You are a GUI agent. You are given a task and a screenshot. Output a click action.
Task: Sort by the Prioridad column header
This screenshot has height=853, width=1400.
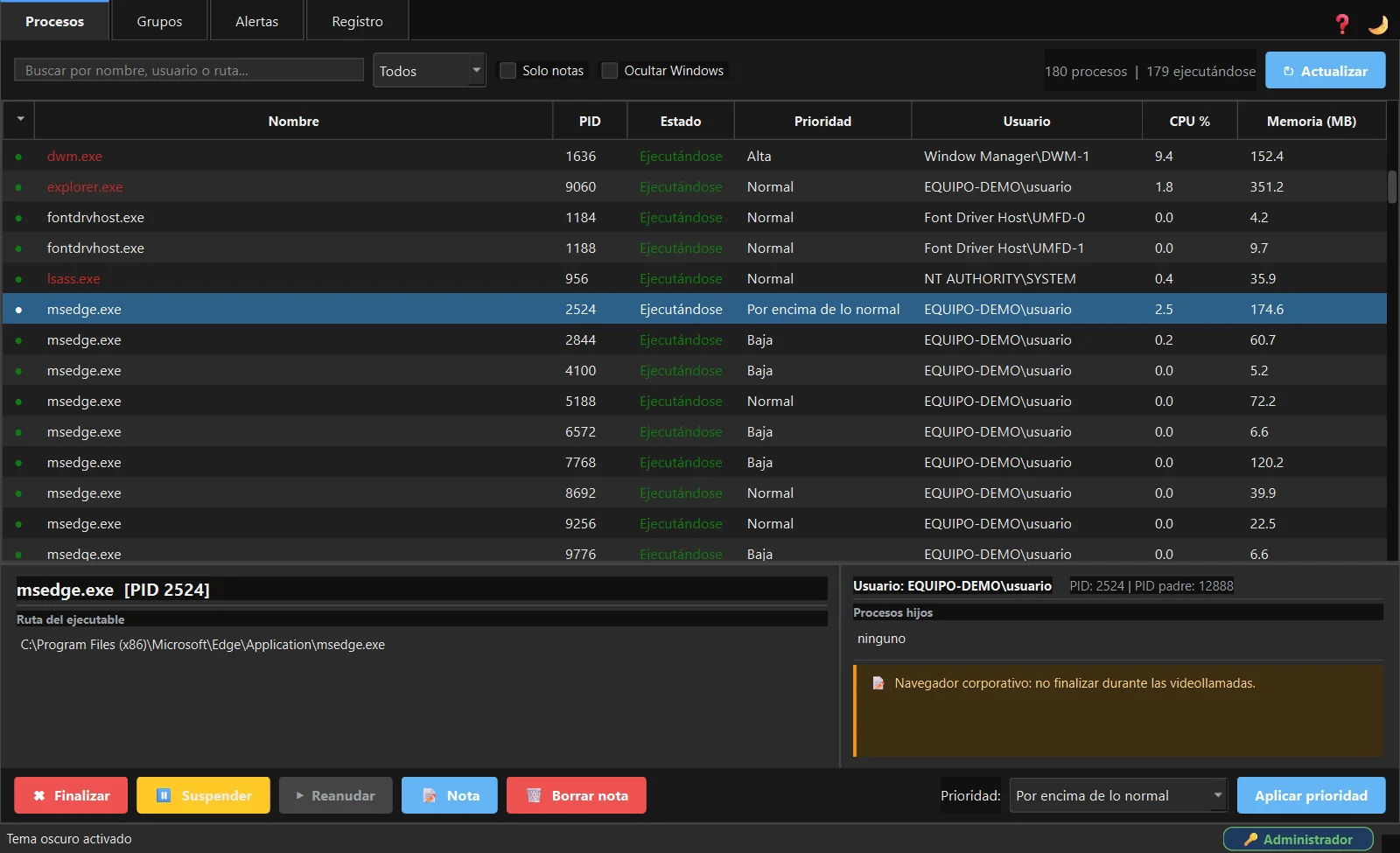[x=822, y=121]
